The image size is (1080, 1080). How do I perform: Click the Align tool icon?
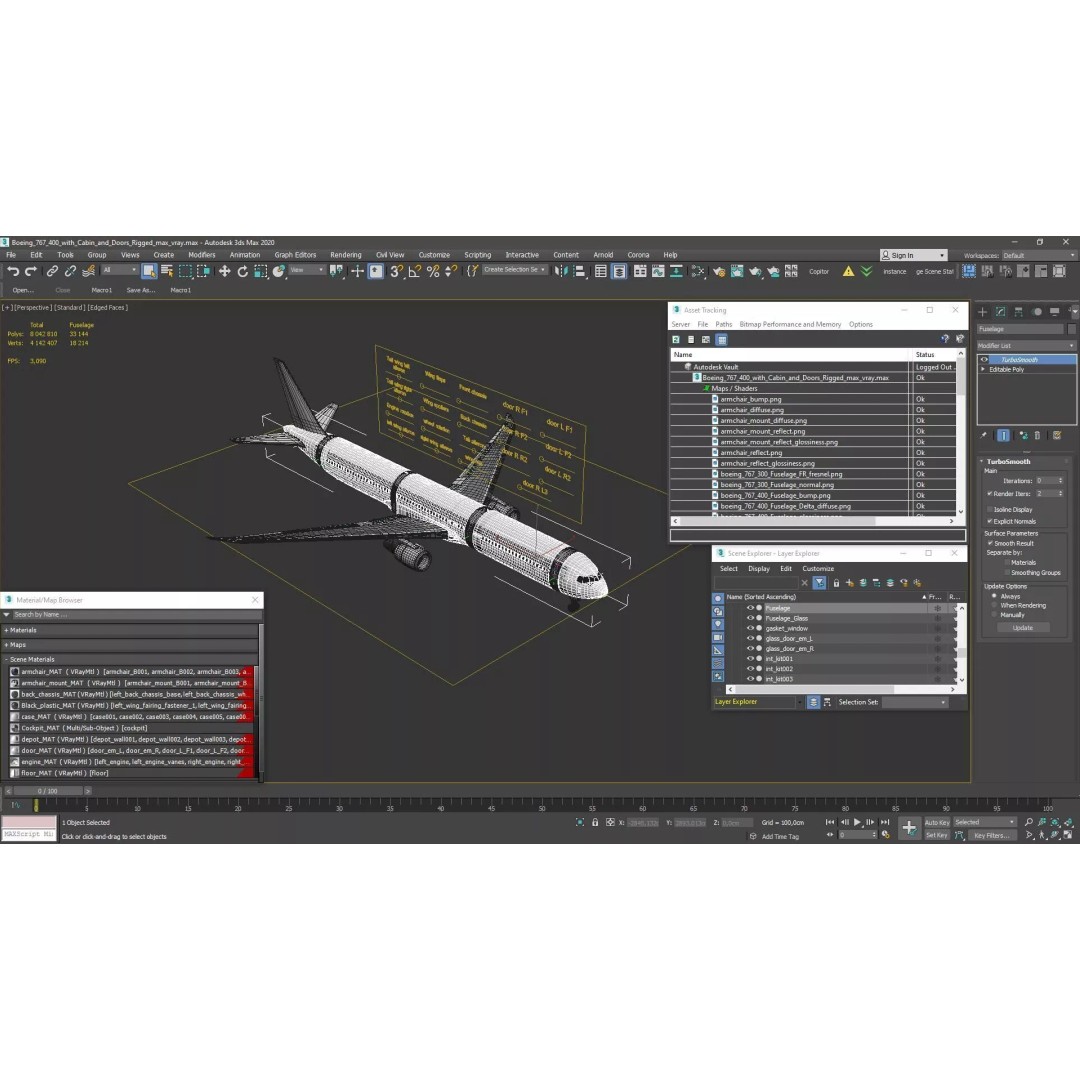pyautogui.click(x=579, y=271)
